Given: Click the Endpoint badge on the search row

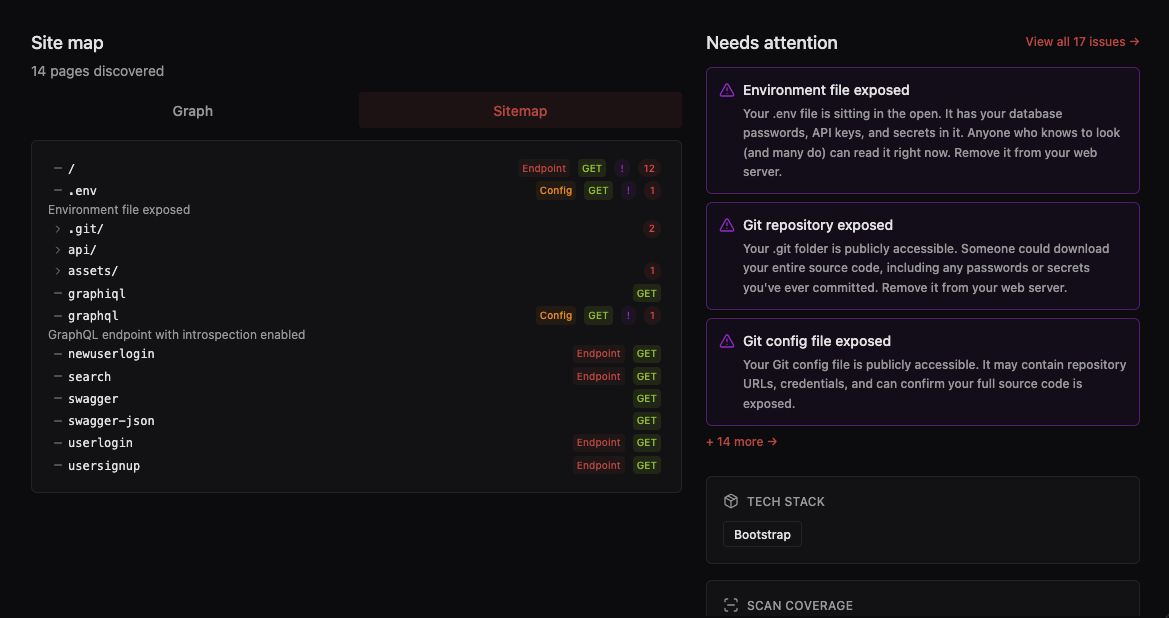Looking at the screenshot, I should click(x=598, y=376).
